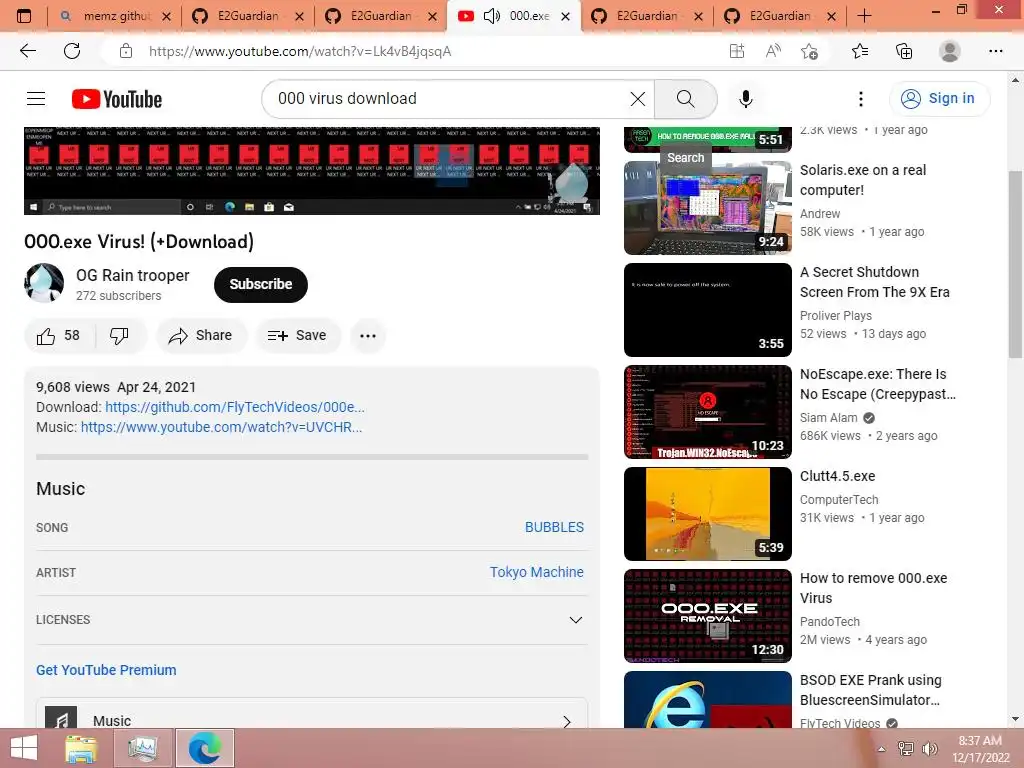
Task: Click the Share button
Action: 200,336
